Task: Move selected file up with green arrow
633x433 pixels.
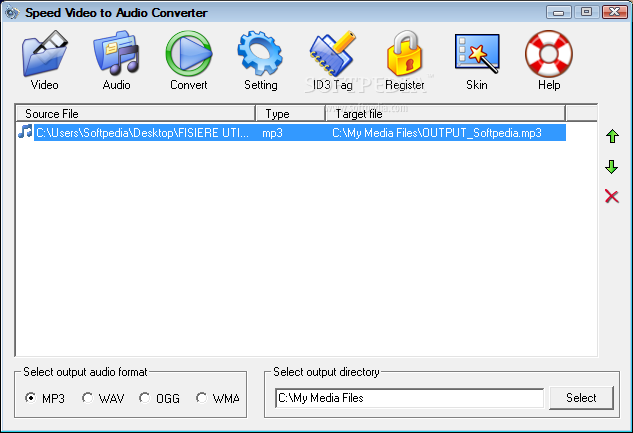Action: click(x=612, y=136)
